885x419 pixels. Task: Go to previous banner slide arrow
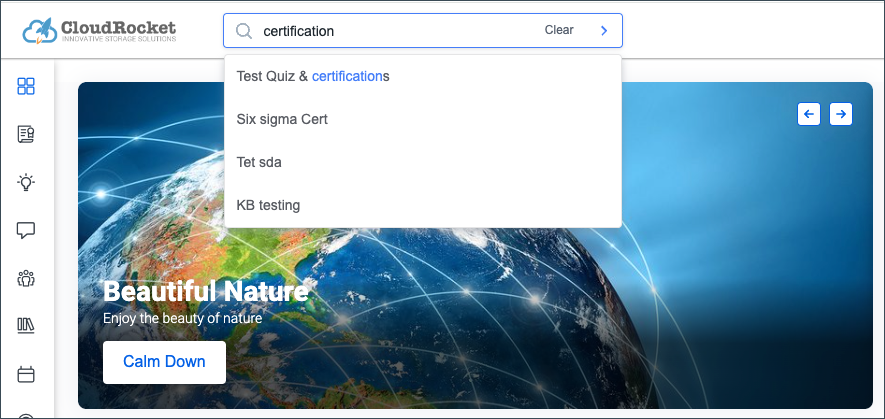808,114
